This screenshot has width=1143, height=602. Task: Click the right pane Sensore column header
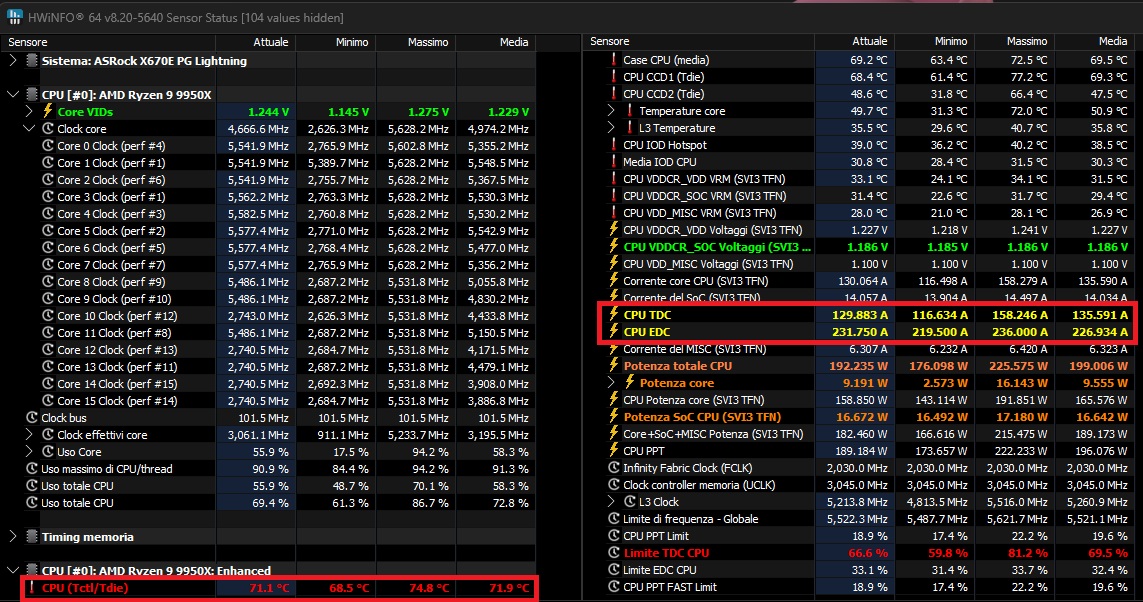[698, 42]
